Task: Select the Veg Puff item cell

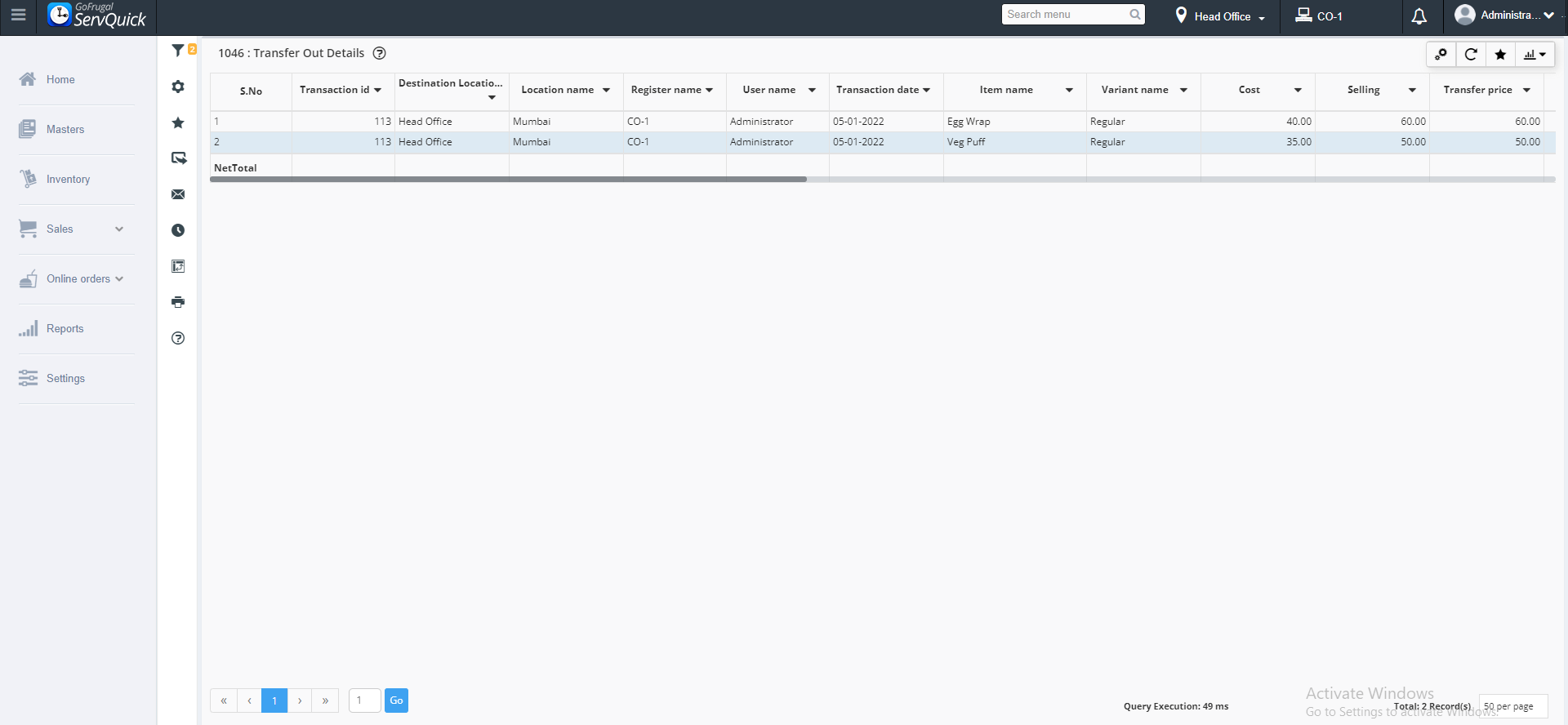Action: [x=1014, y=142]
